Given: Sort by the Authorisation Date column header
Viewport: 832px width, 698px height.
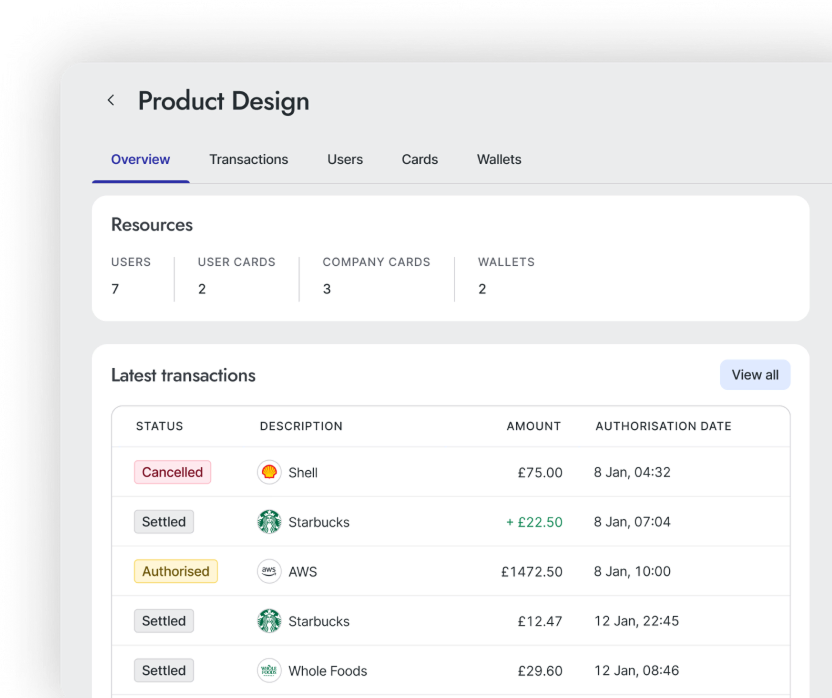Looking at the screenshot, I should tap(663, 425).
